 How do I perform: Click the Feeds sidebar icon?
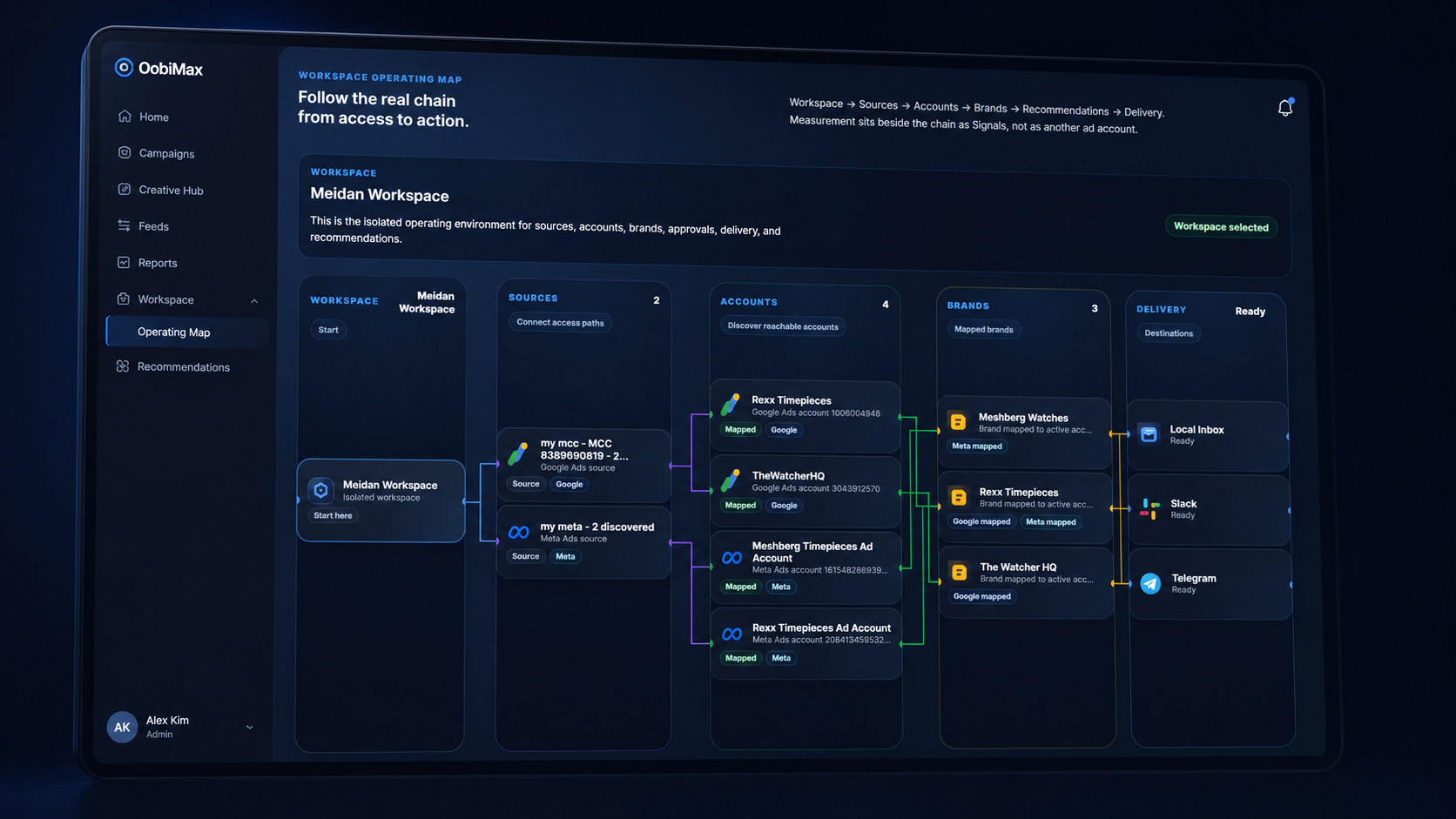(124, 225)
